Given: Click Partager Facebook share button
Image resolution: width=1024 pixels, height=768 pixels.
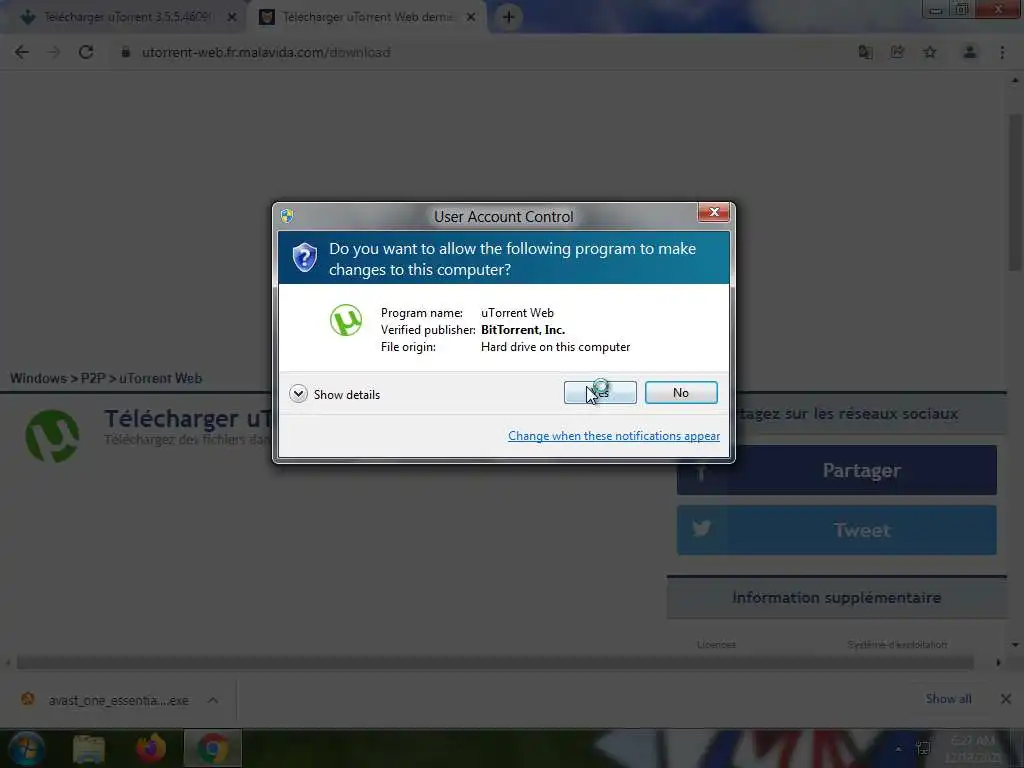Looking at the screenshot, I should pos(837,470).
